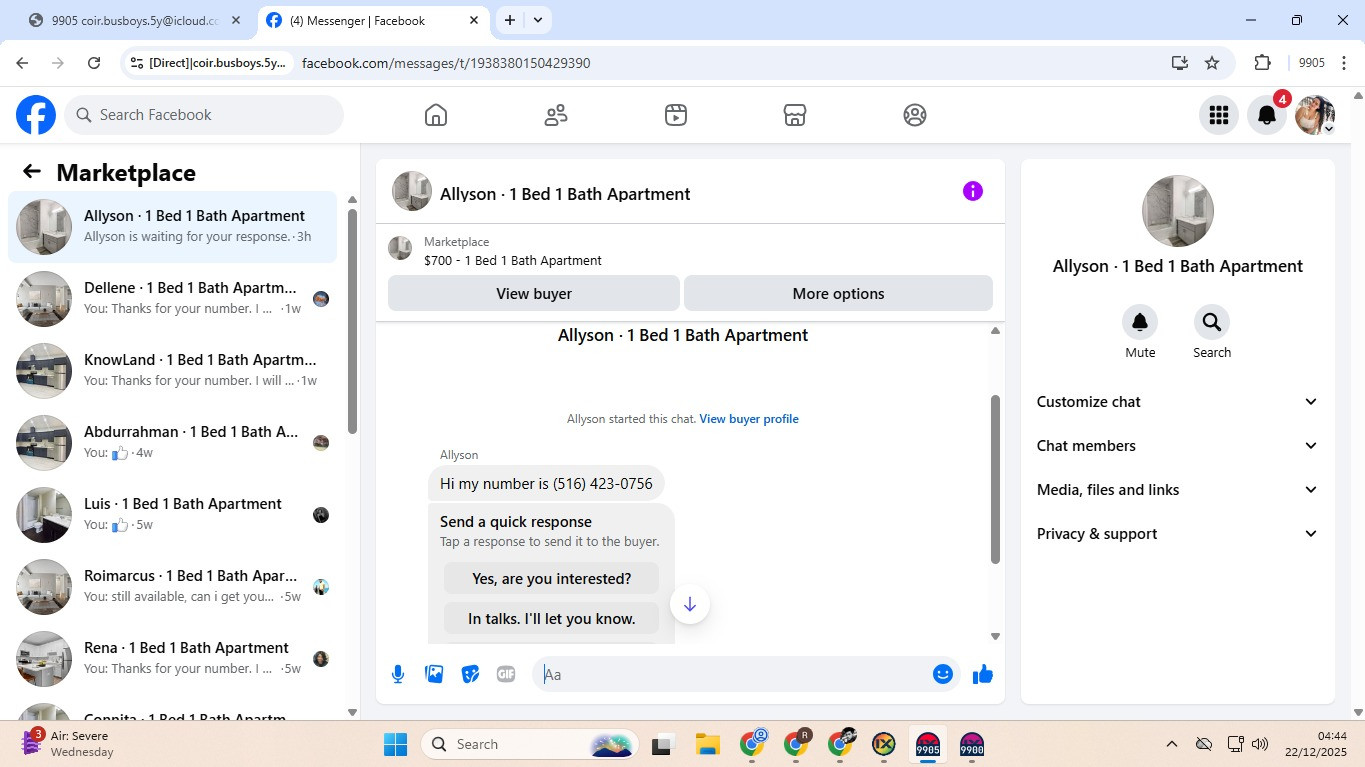Screen dimensions: 1365x767
Task: Click the browser address bar URL
Action: tap(446, 63)
